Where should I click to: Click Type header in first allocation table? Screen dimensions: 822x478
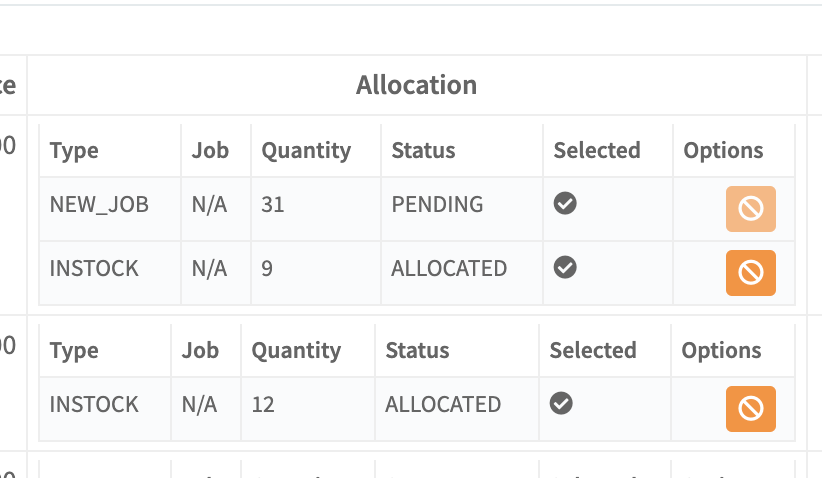tap(74, 151)
